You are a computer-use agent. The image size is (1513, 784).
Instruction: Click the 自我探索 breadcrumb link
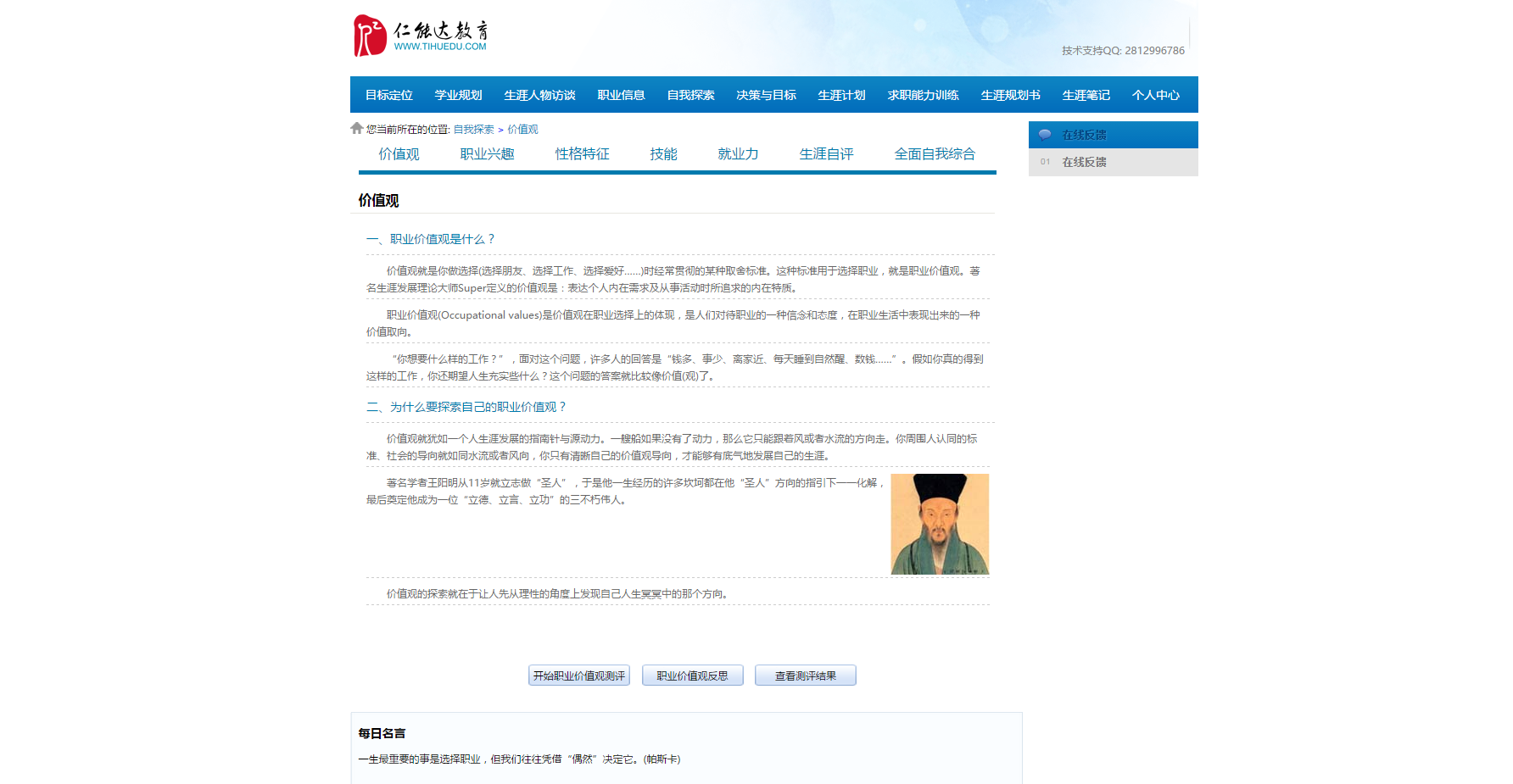click(x=474, y=130)
